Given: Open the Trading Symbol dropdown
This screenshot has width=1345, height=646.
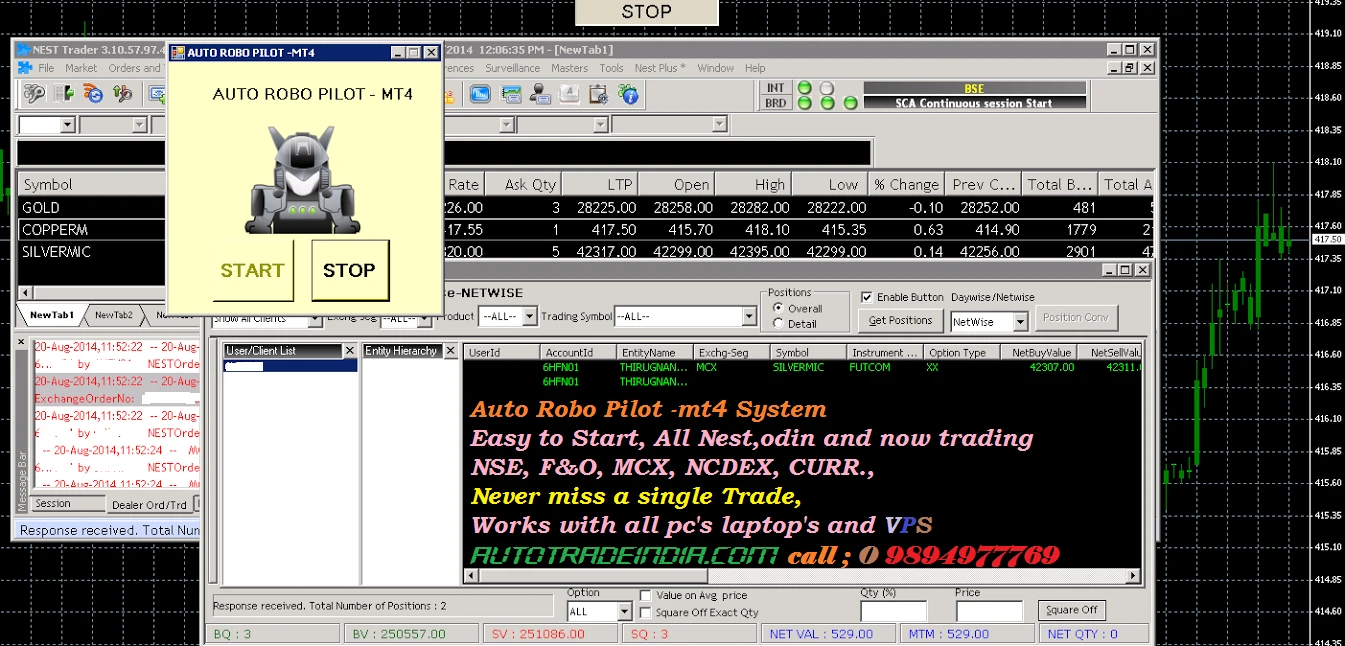Looking at the screenshot, I should tap(749, 316).
